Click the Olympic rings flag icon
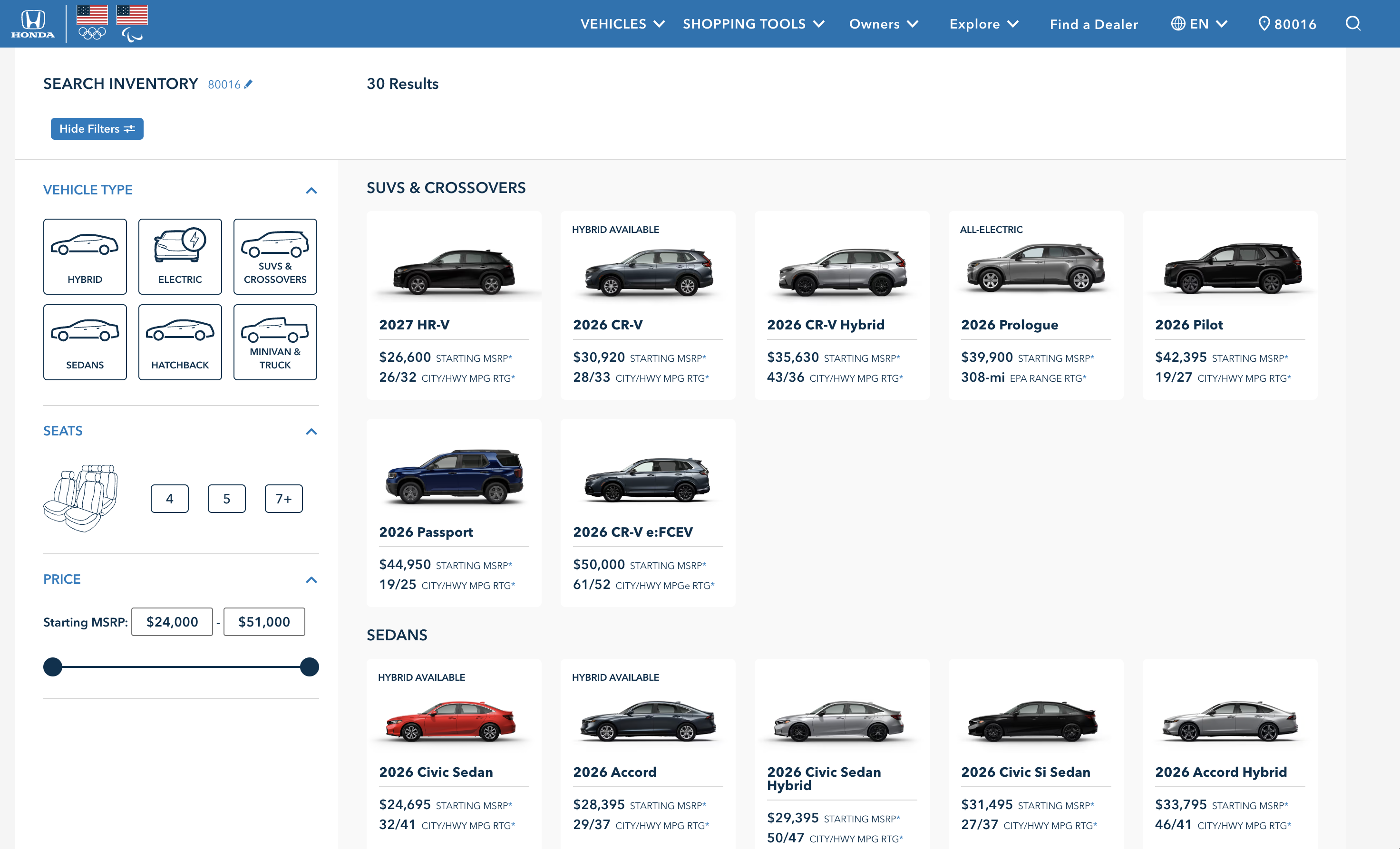 [92, 23]
